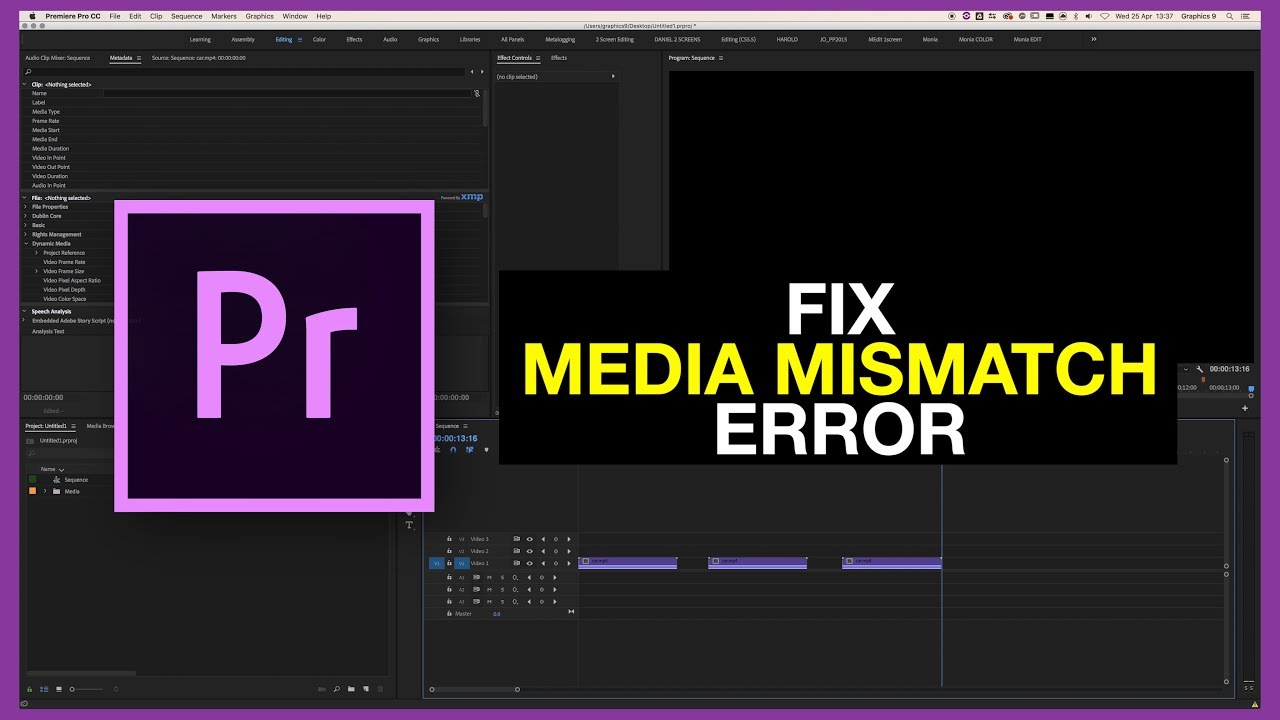Toggle sync lock on Video 3 track
This screenshot has width=1280, height=720.
pyautogui.click(x=517, y=539)
